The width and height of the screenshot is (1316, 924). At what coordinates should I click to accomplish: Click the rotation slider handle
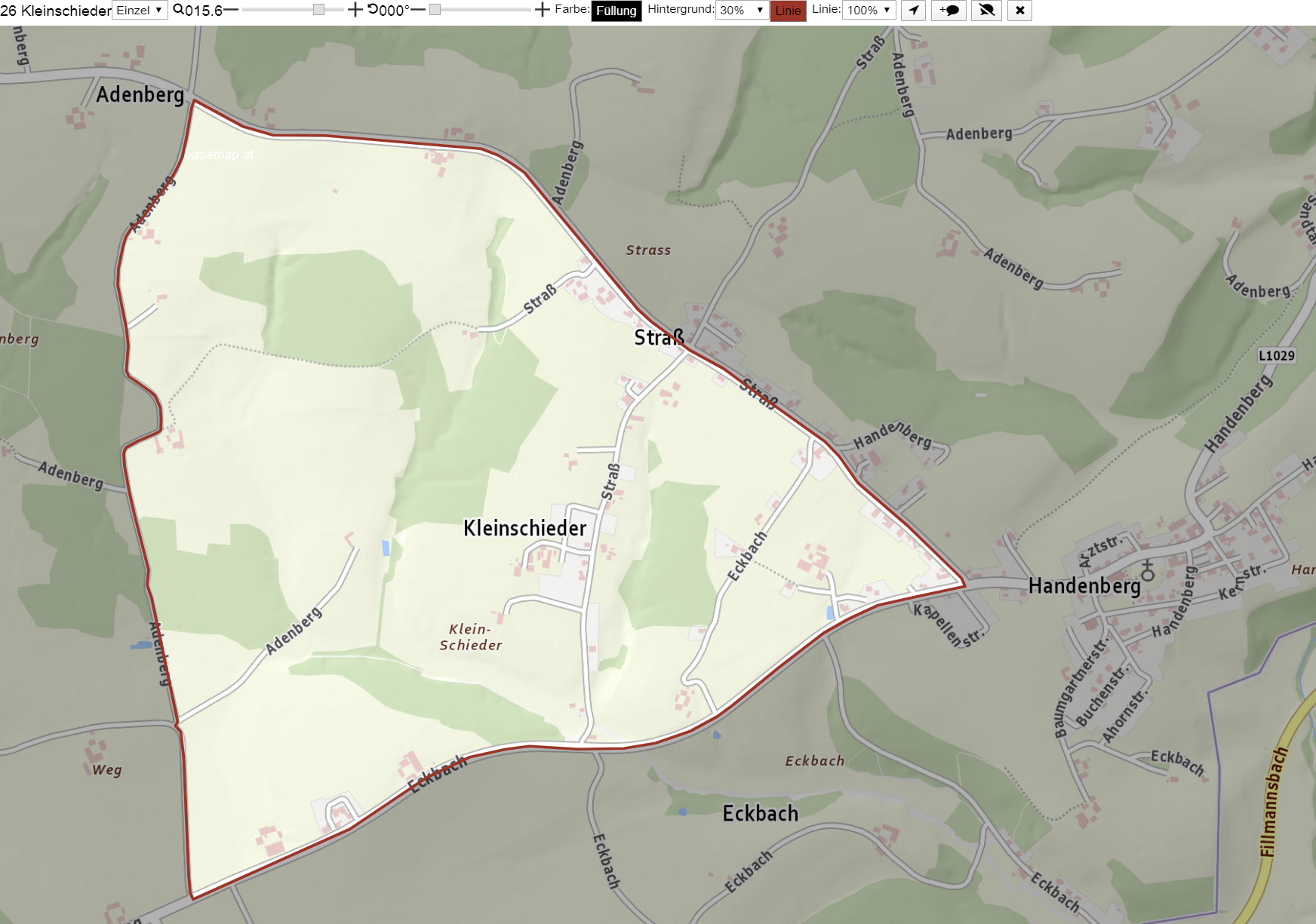[435, 10]
